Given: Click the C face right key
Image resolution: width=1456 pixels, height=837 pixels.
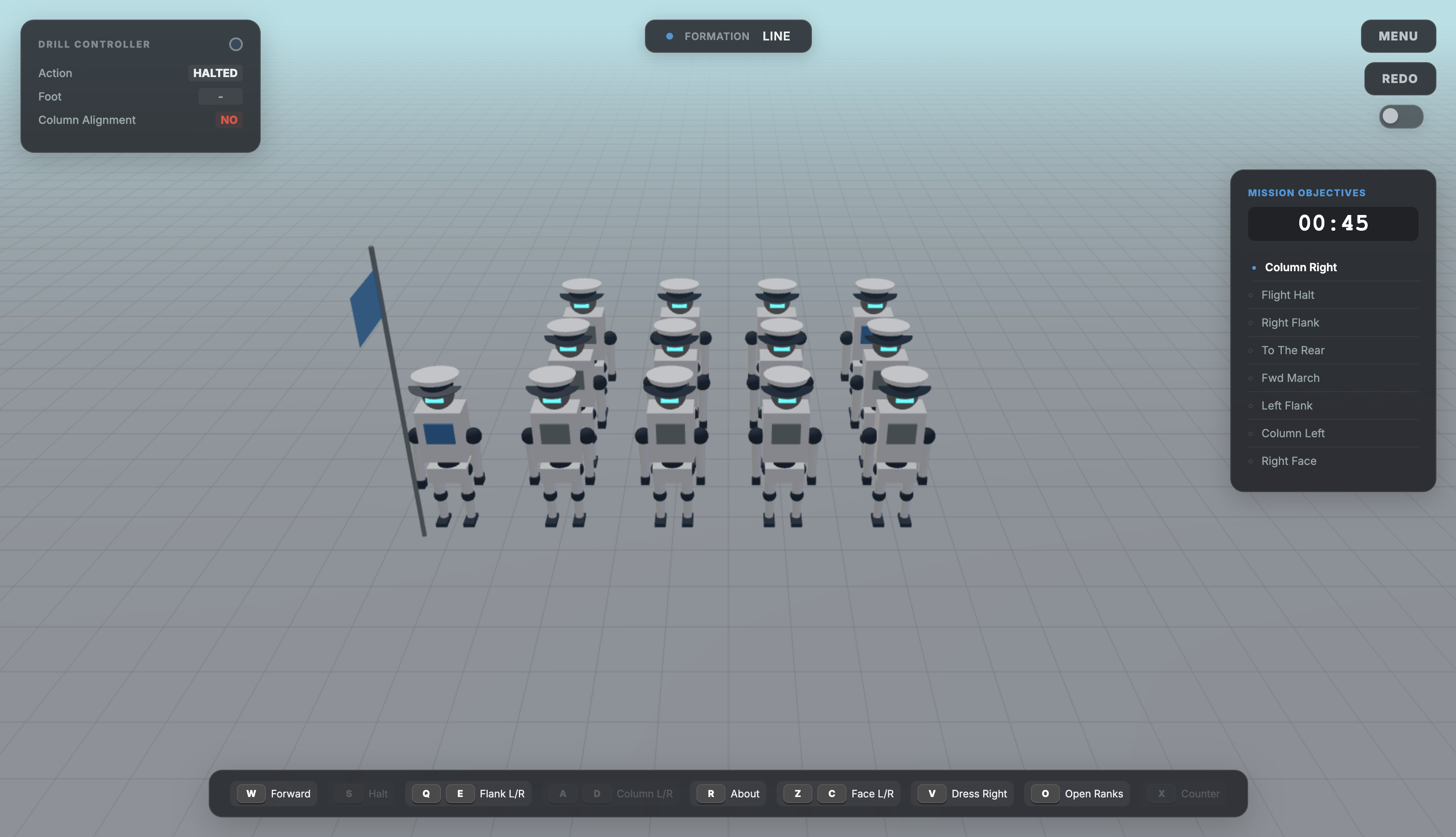Looking at the screenshot, I should point(831,793).
